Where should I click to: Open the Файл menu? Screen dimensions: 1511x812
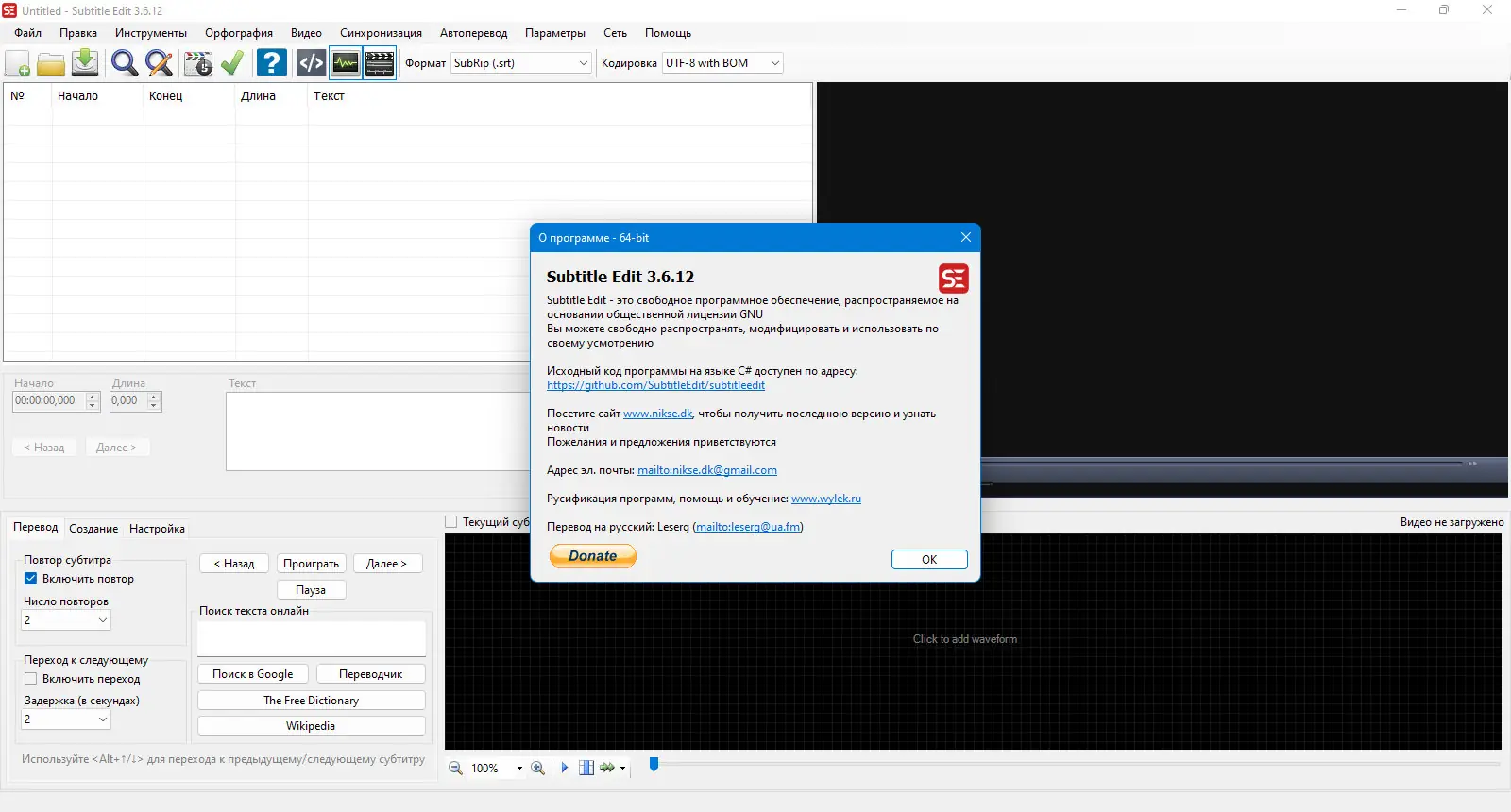point(28,33)
